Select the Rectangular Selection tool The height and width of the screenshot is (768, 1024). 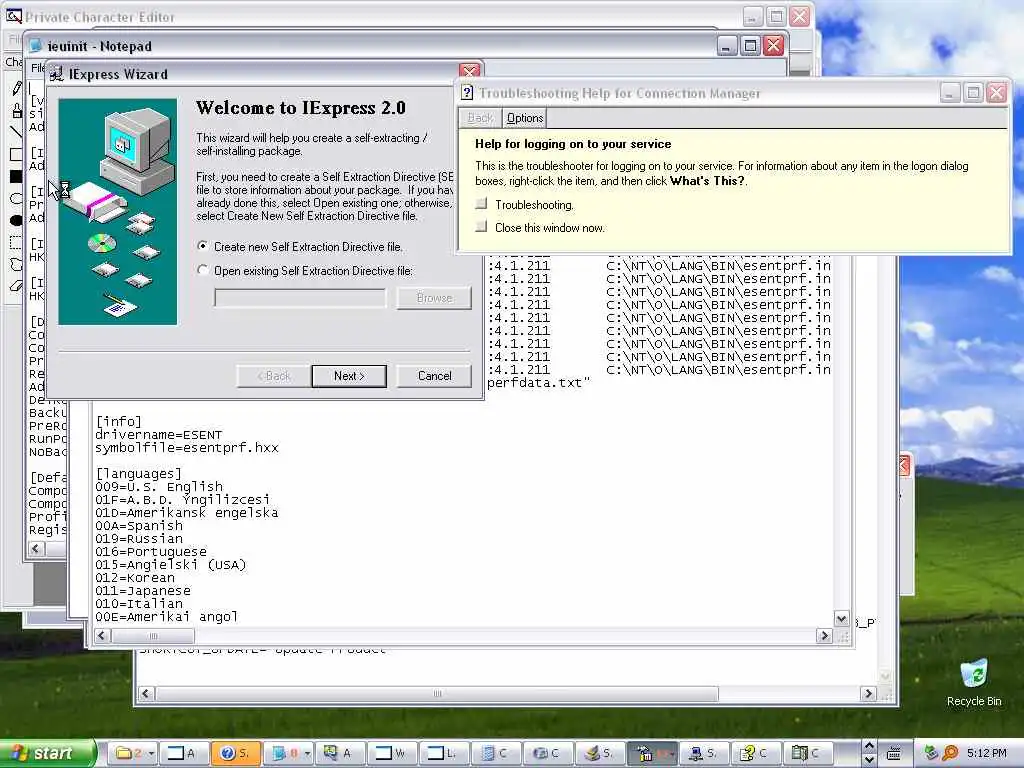click(16, 242)
